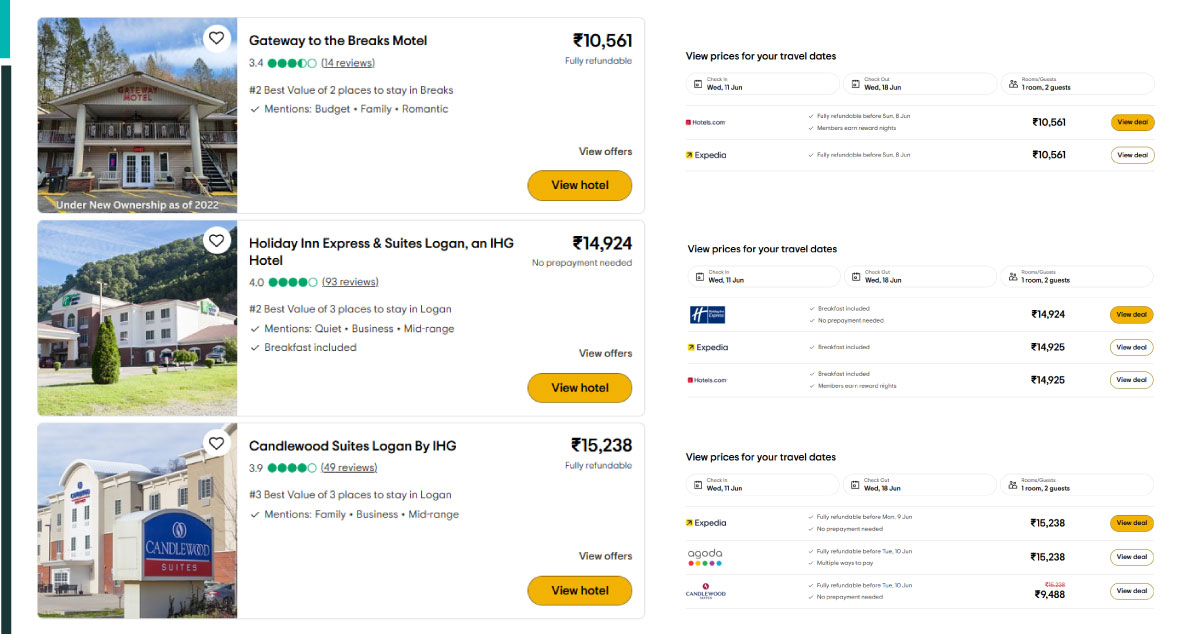Click View deal for ₹9,488 Candlewood offer
Screen dimensions: 1202x634
1132,591
